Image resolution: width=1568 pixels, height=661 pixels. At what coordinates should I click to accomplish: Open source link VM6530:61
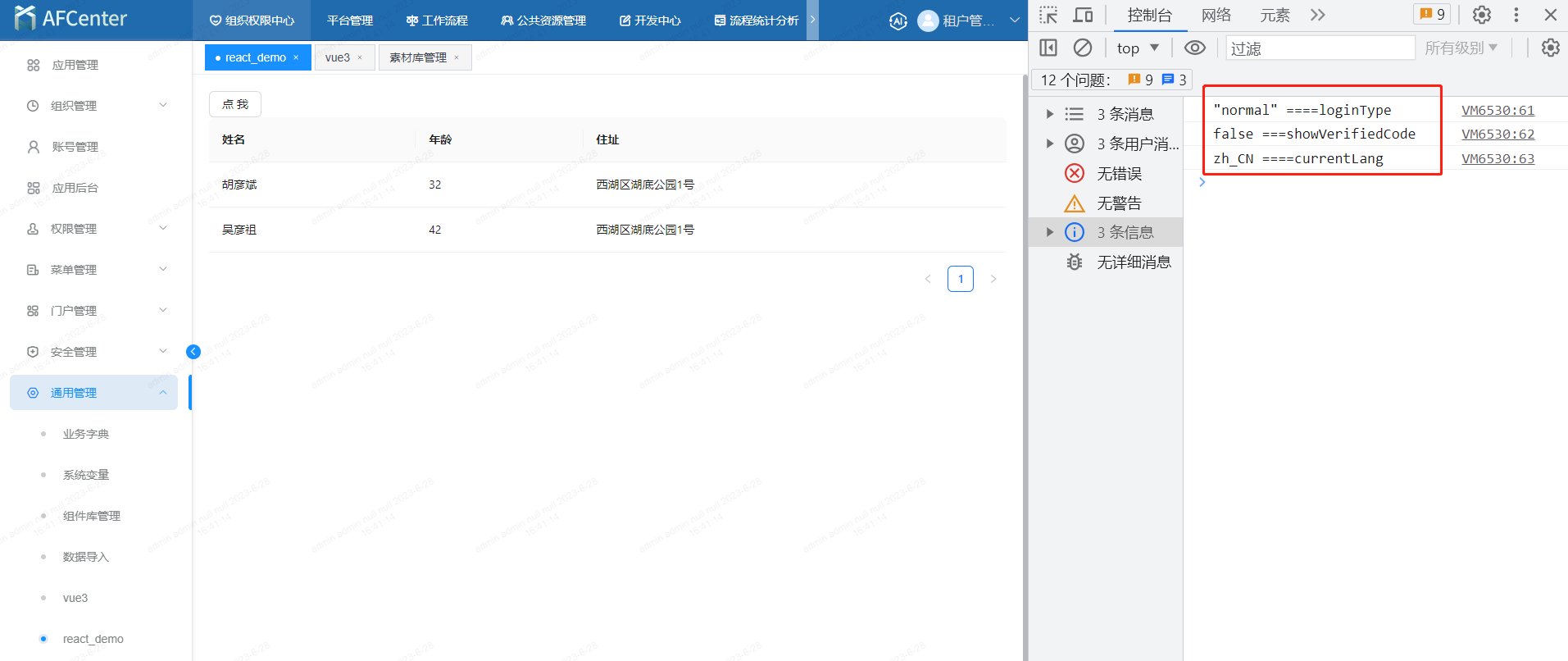(x=1498, y=110)
